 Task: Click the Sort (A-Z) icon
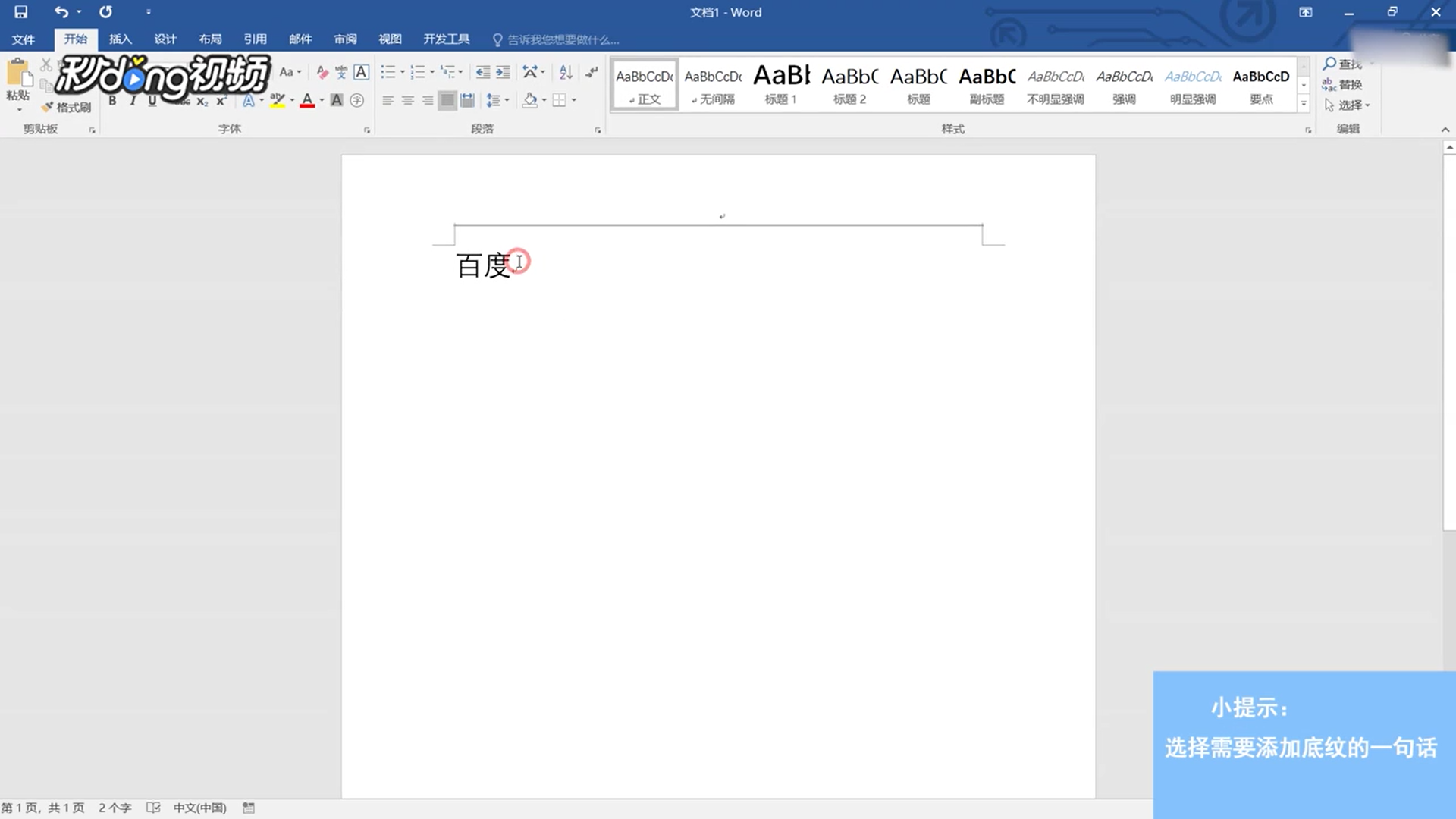[566, 73]
